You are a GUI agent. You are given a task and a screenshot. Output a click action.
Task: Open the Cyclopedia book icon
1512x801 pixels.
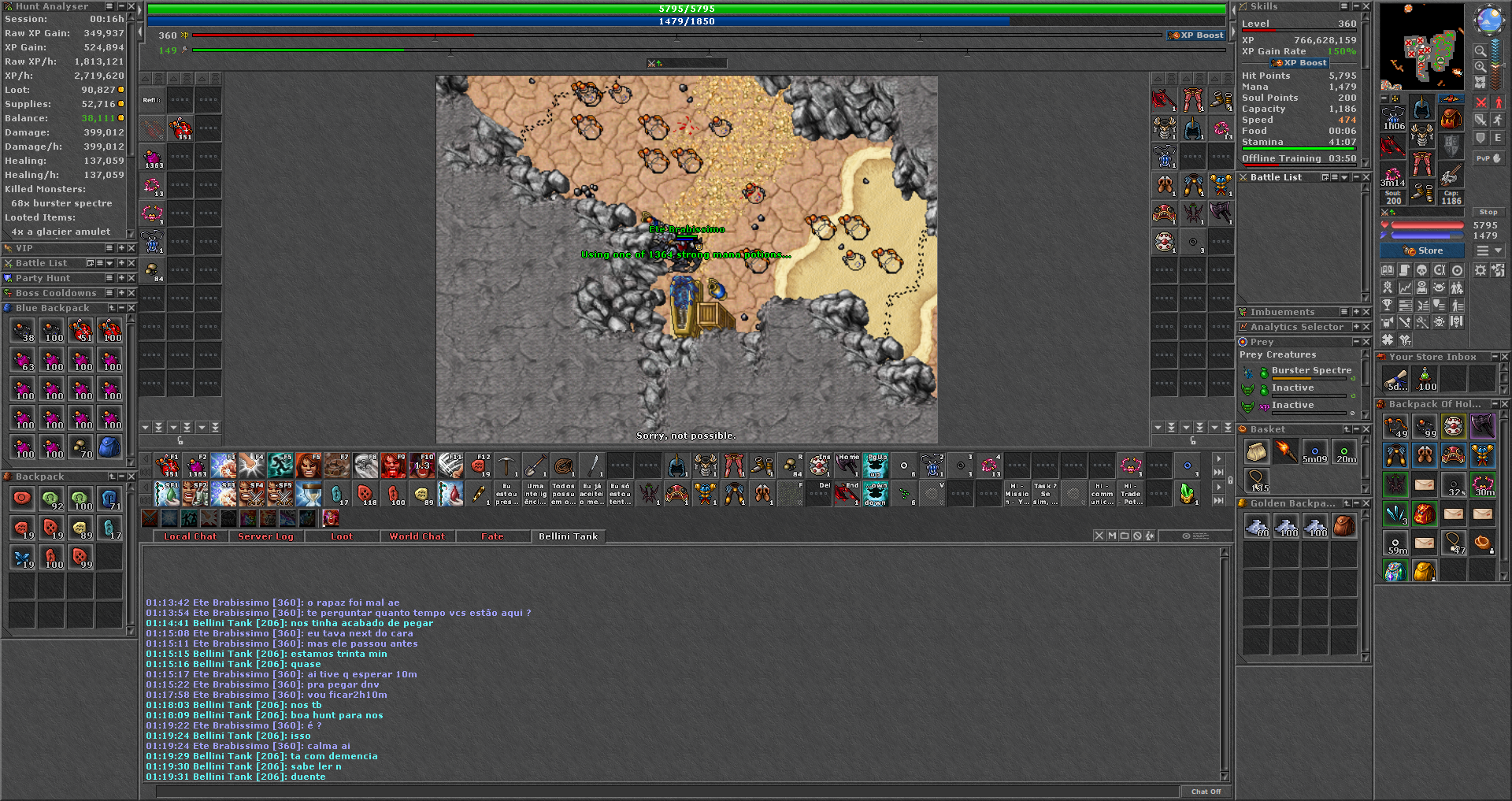(1388, 270)
